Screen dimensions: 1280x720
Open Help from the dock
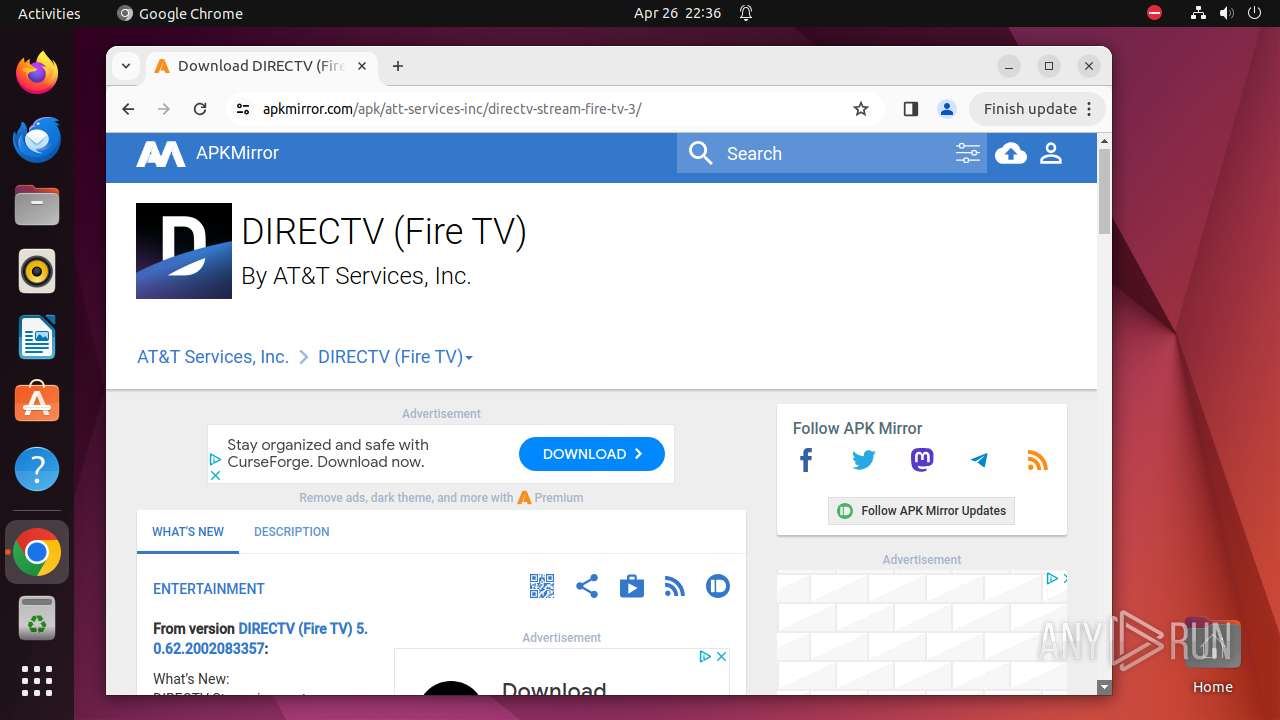pos(37,469)
